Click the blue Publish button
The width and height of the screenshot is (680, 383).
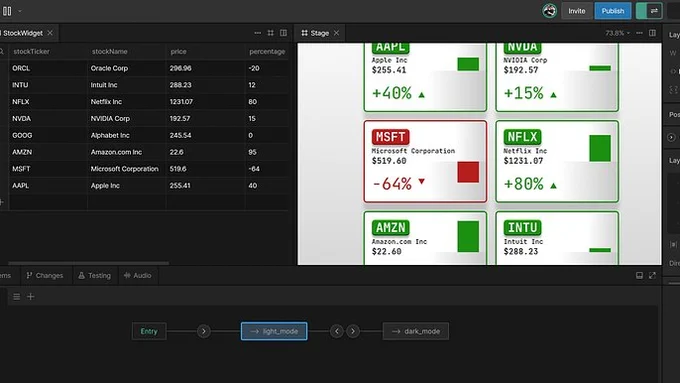[613, 11]
